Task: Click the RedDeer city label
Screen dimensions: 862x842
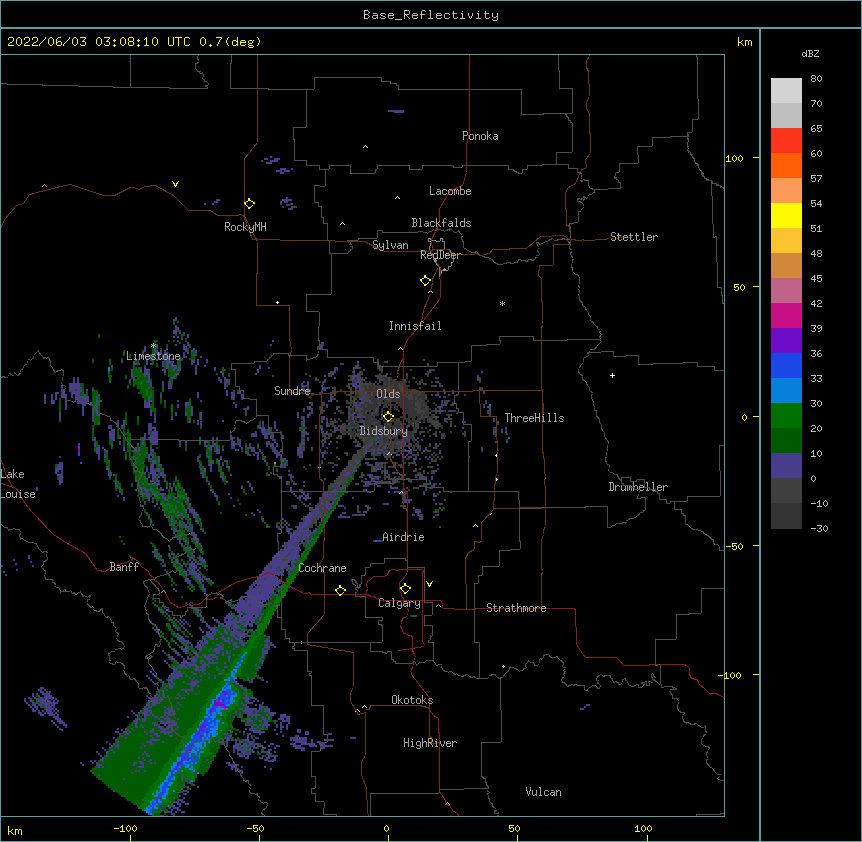Action: point(440,255)
